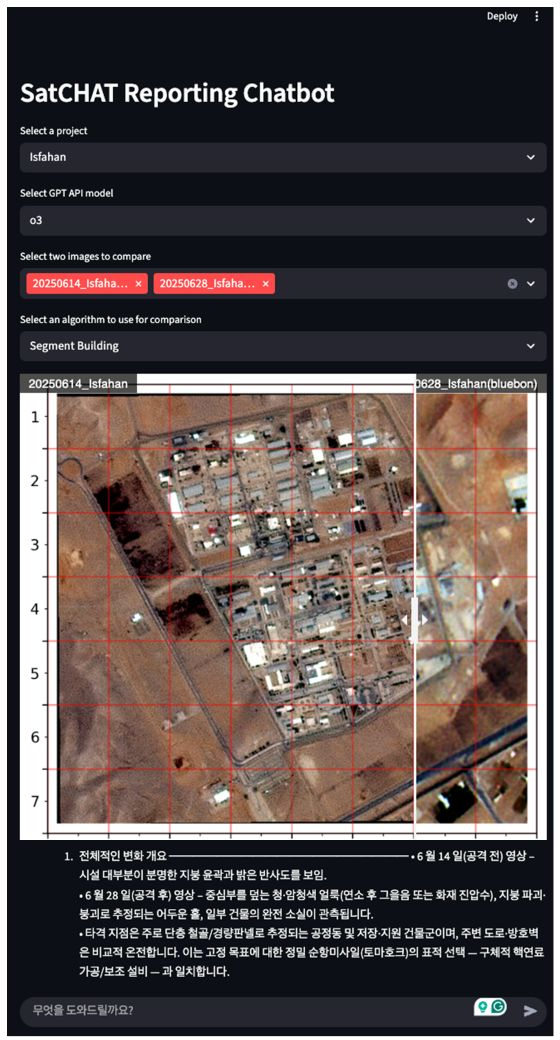This screenshot has height=1040, width=560.
Task: Open the three-dot main menu
Action: click(537, 17)
